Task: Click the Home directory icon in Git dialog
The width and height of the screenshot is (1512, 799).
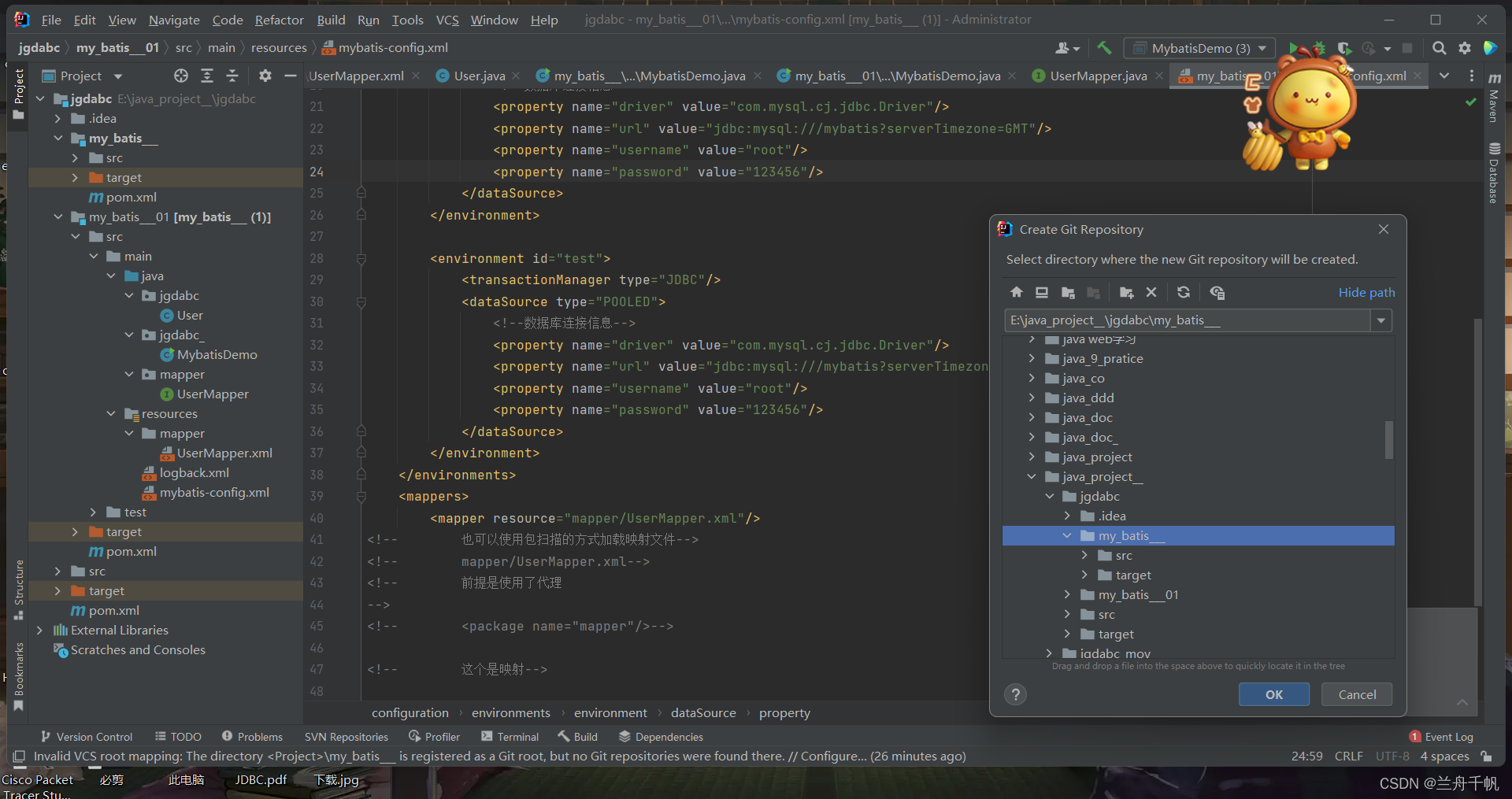Action: (1016, 293)
